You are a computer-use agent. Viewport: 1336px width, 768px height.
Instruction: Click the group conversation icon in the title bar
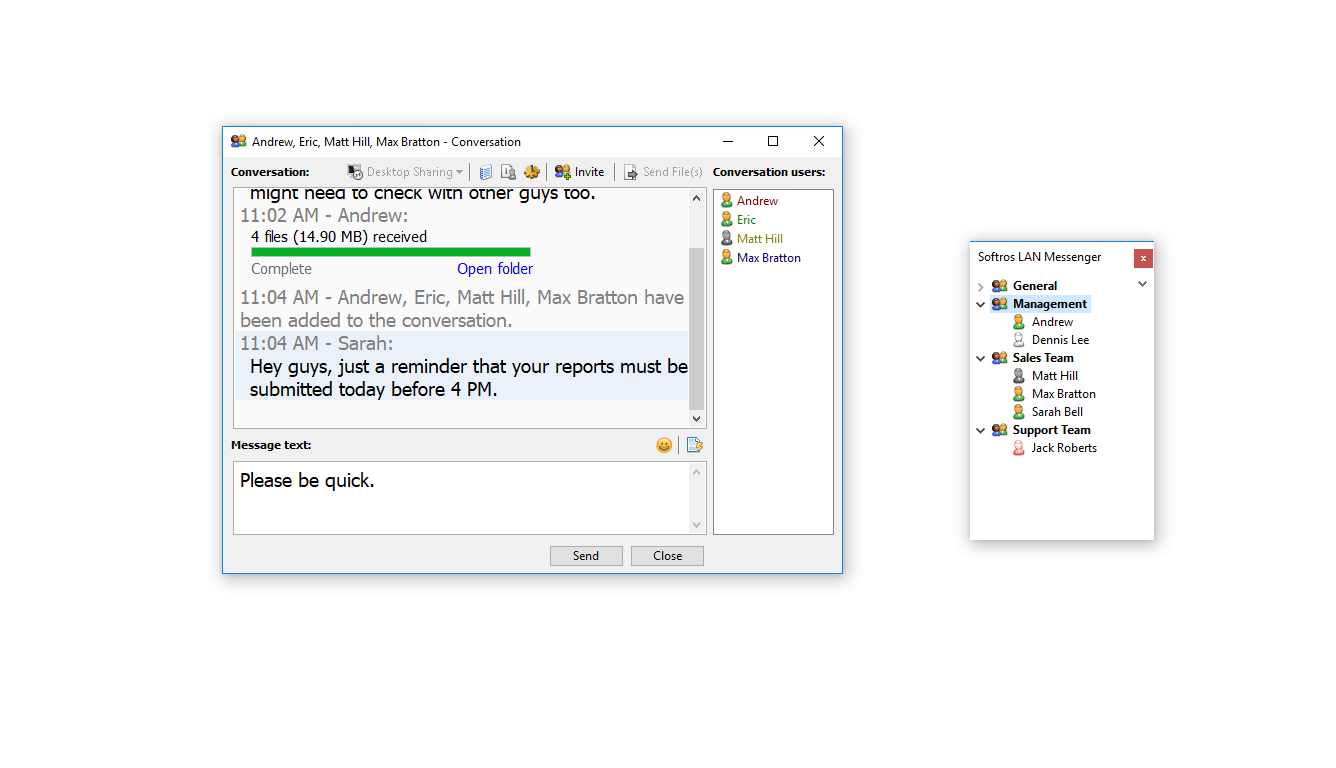pyautogui.click(x=238, y=141)
